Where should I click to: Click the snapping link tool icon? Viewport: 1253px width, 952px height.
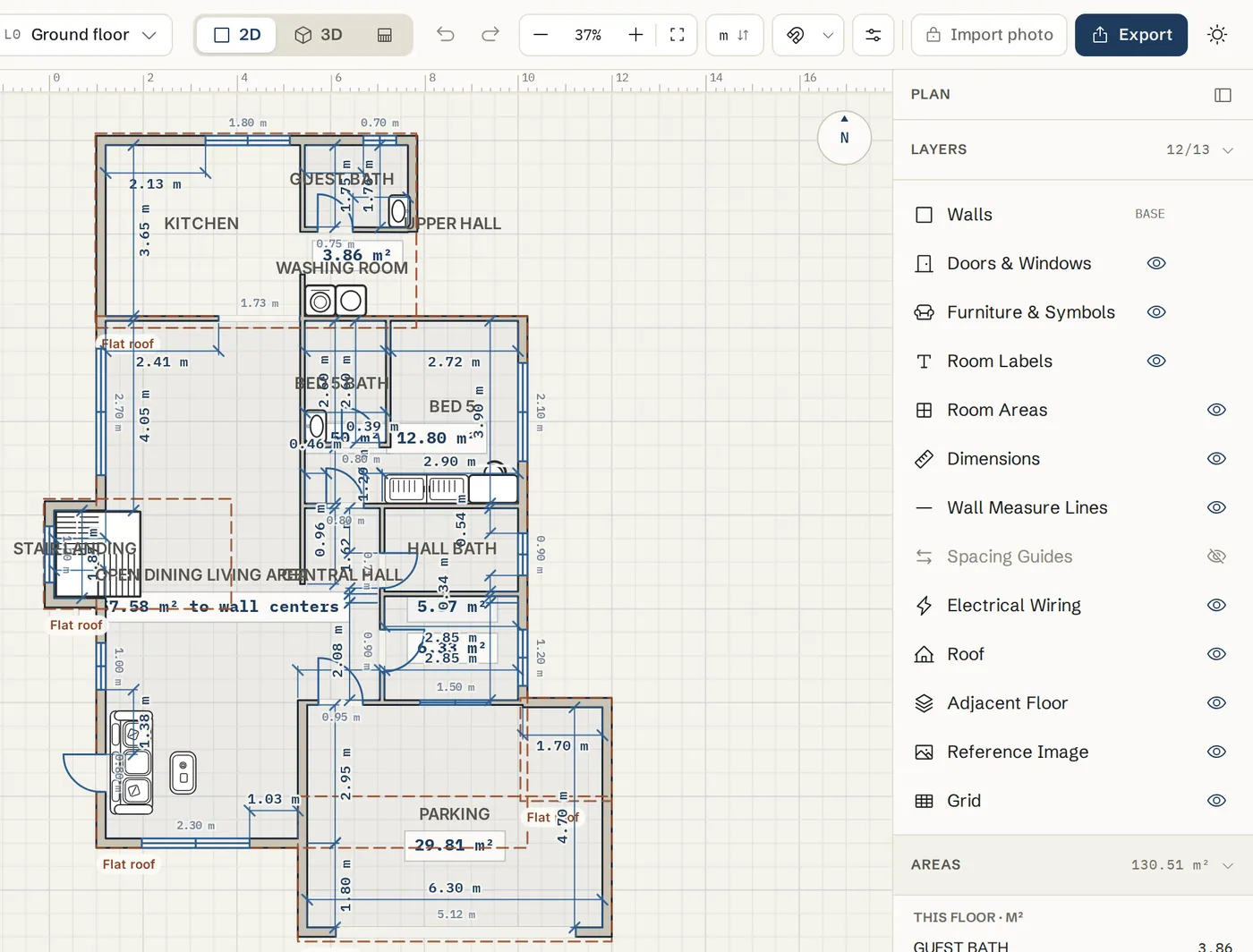click(x=795, y=35)
